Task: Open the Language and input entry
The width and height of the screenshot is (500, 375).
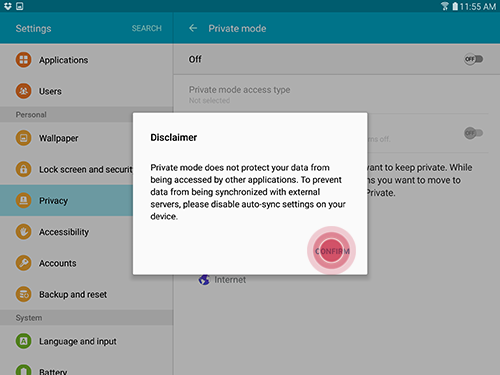Action: click(87, 341)
